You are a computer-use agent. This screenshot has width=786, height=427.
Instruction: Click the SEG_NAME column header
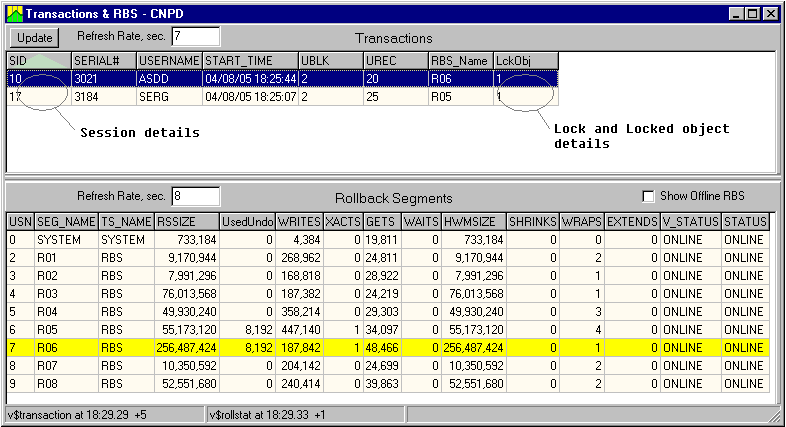click(x=66, y=222)
